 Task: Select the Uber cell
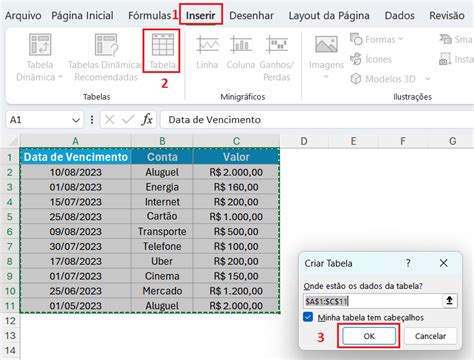(162, 261)
